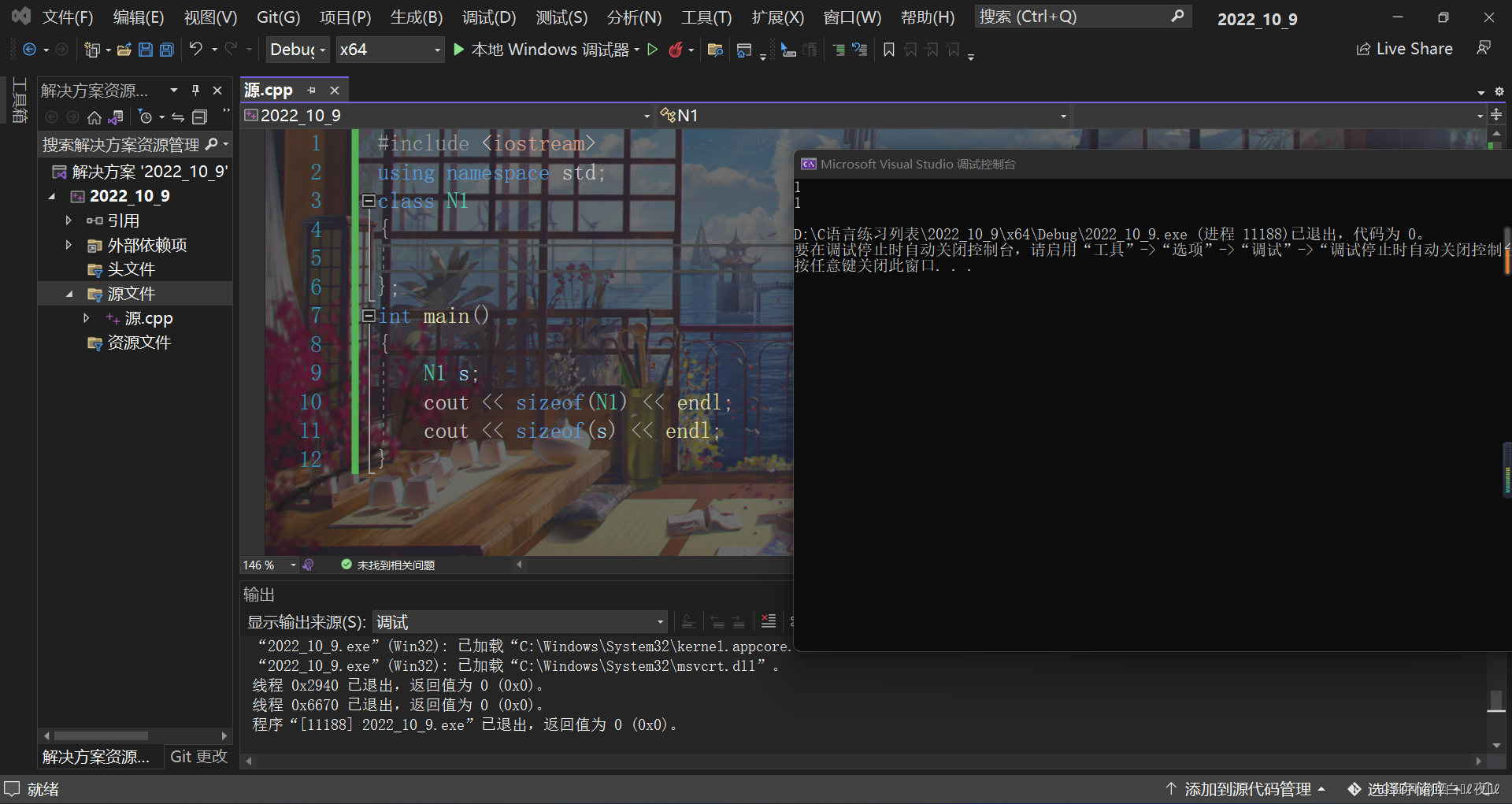
Task: Click the window layout toolbar icon
Action: (743, 50)
